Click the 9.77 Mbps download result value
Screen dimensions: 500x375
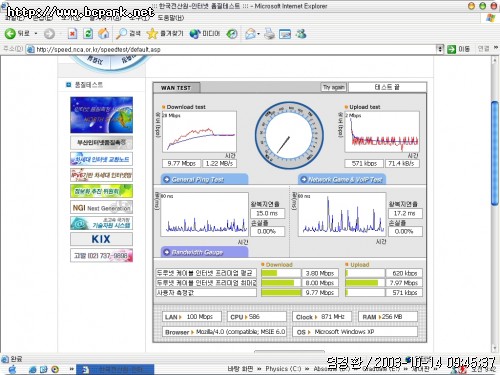coord(182,163)
